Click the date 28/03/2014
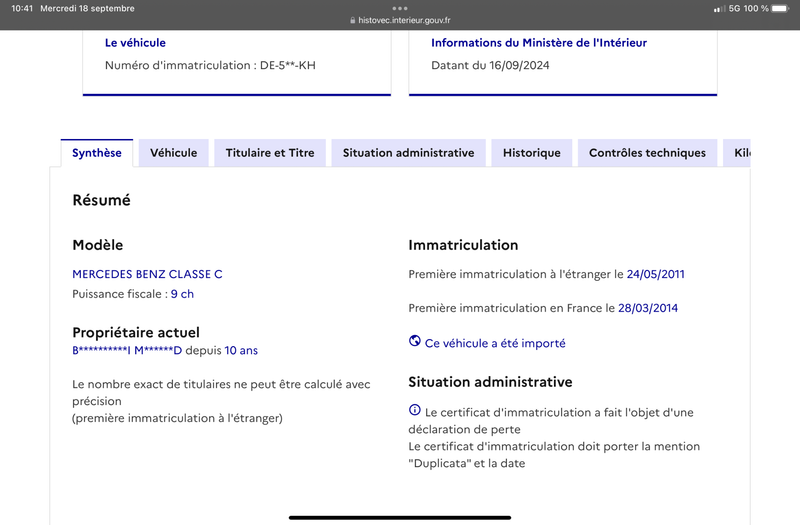Screen dimensions: 800x525 (x=648, y=308)
